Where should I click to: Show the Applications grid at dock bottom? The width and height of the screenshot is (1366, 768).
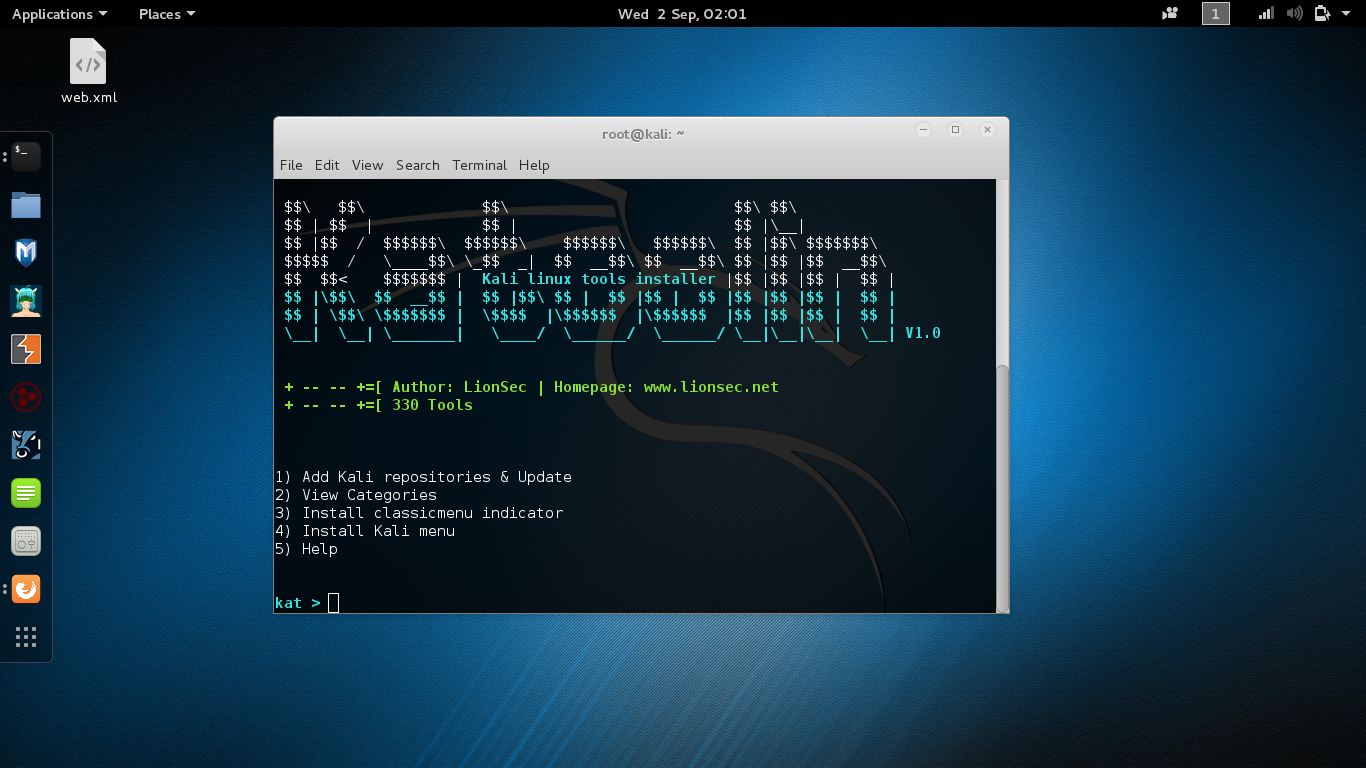24,637
